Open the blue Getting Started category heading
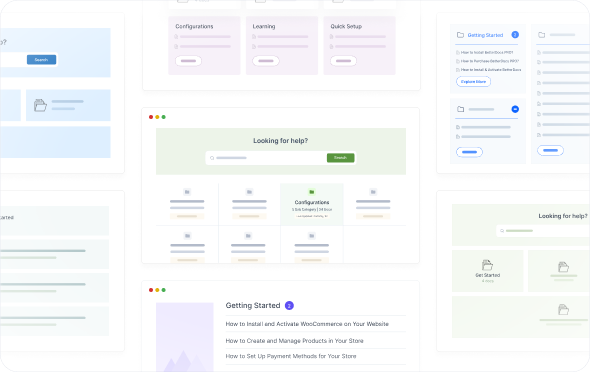Screen dimensions: 590x372 coord(485,35)
